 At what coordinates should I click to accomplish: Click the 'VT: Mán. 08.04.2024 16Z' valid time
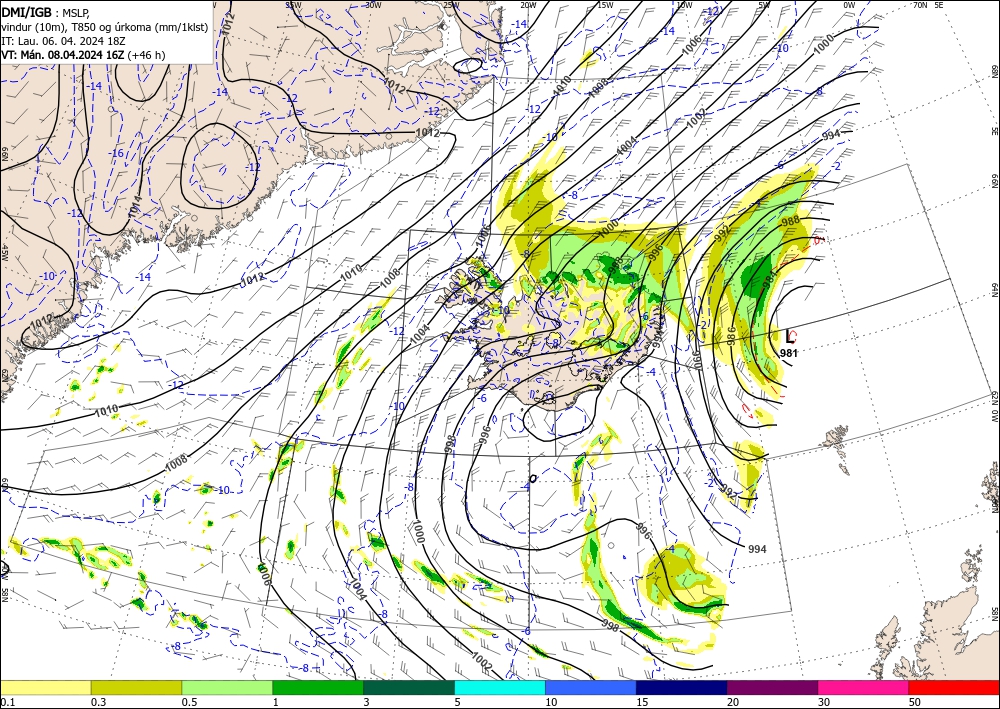62,55
